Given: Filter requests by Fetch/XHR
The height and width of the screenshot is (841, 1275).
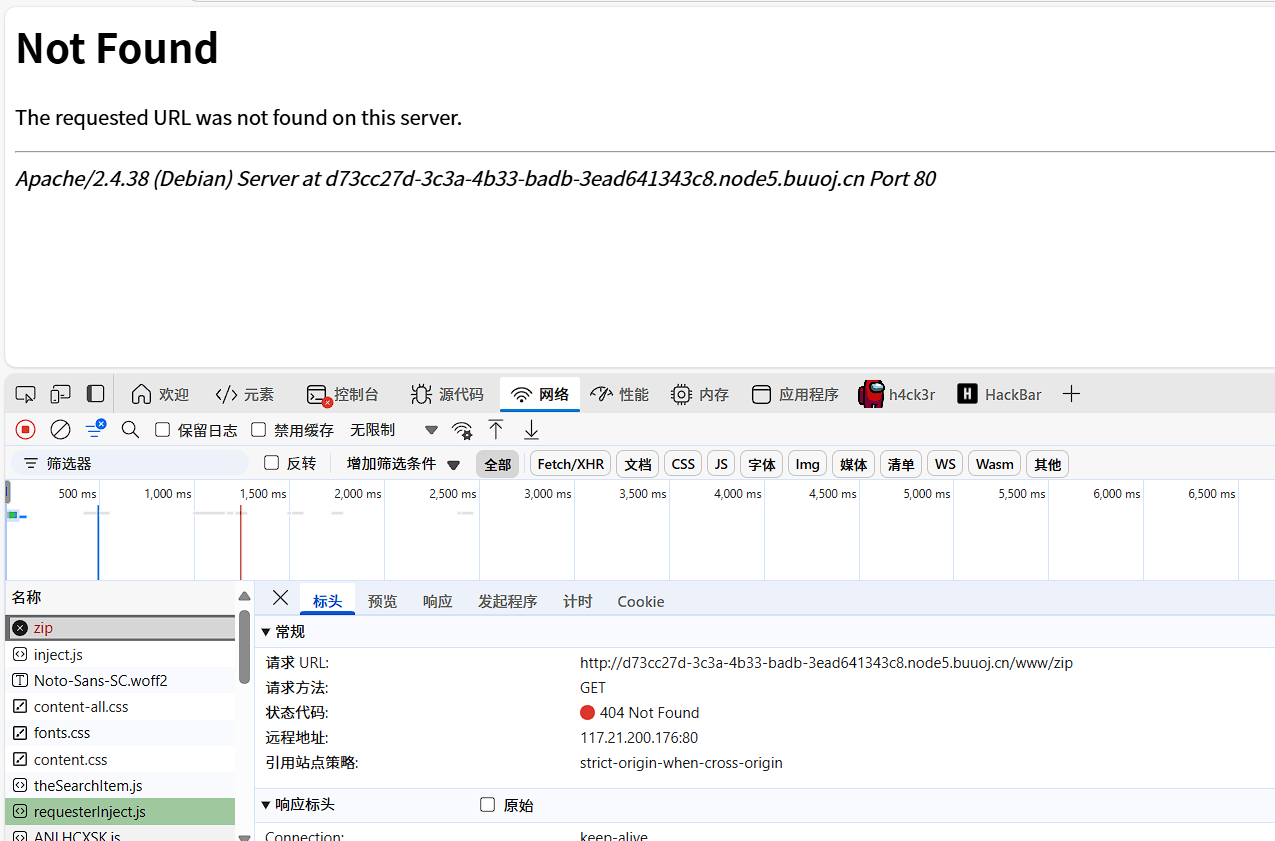Looking at the screenshot, I should click(x=570, y=464).
